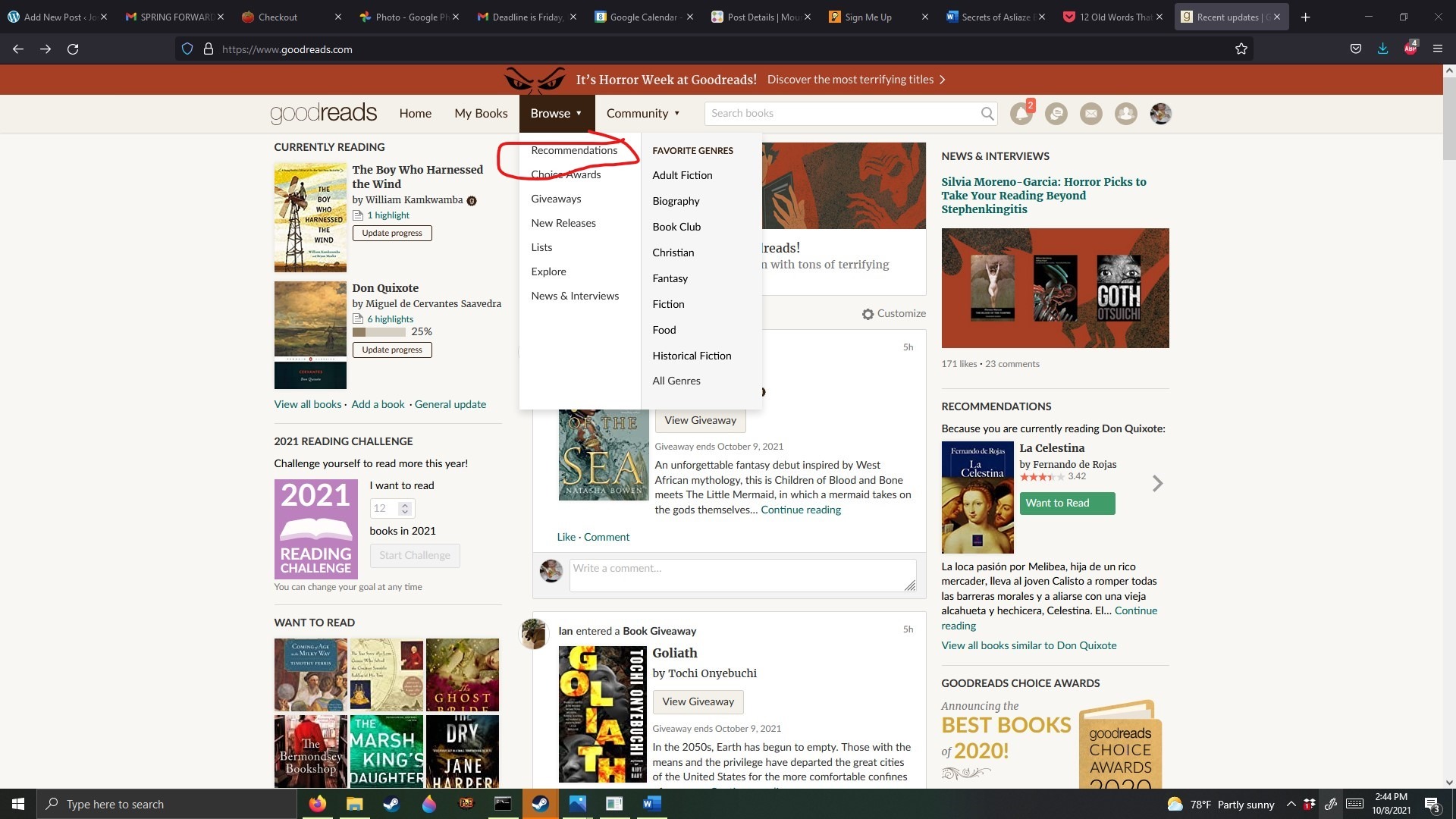Select Explore in the Browse menu
This screenshot has width=1456, height=819.
(548, 271)
